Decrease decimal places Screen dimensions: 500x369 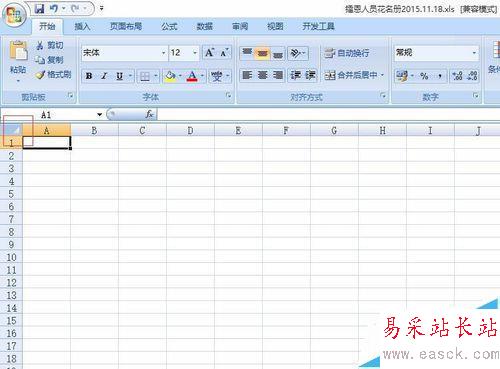click(x=472, y=76)
